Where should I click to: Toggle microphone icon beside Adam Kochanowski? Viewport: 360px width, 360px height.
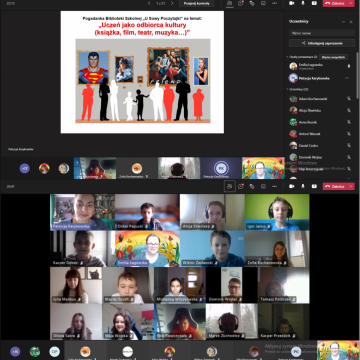[349, 99]
